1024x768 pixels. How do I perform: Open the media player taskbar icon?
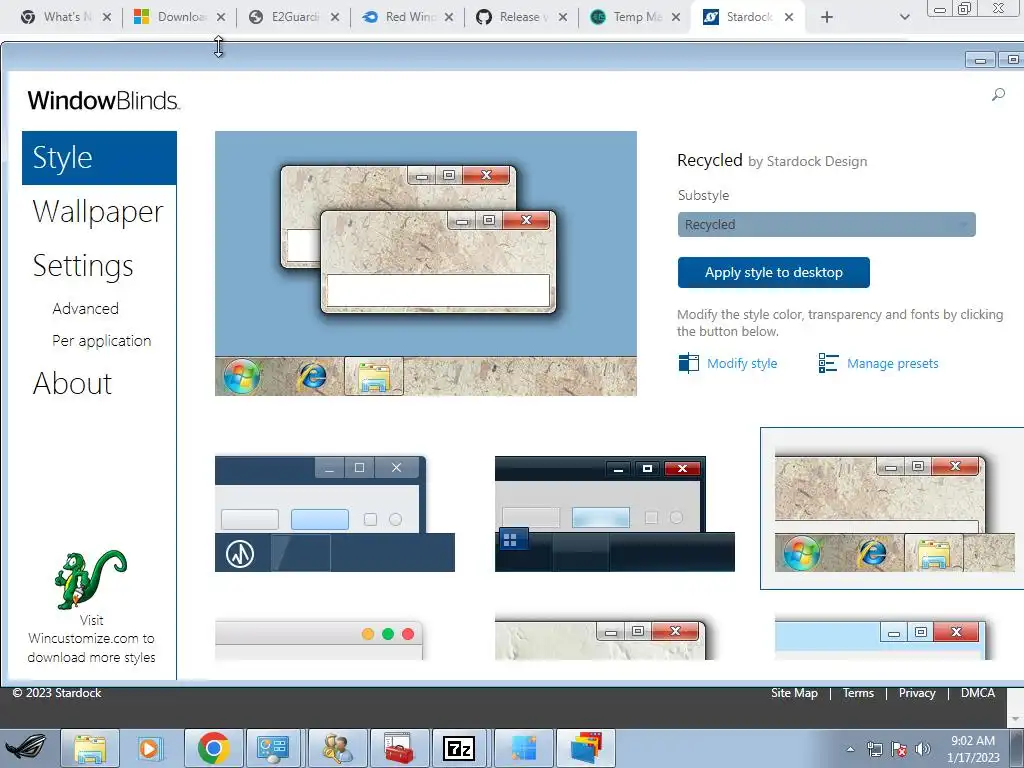150,748
